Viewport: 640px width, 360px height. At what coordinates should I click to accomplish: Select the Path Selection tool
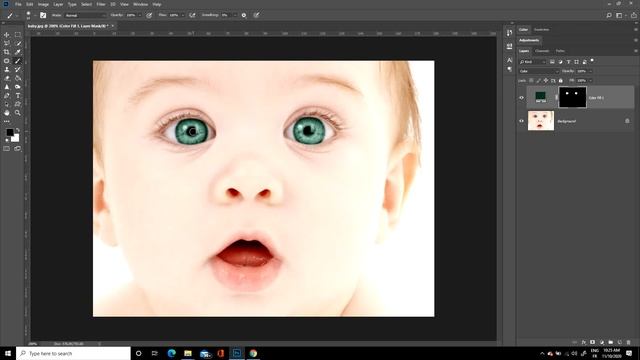[x=7, y=104]
